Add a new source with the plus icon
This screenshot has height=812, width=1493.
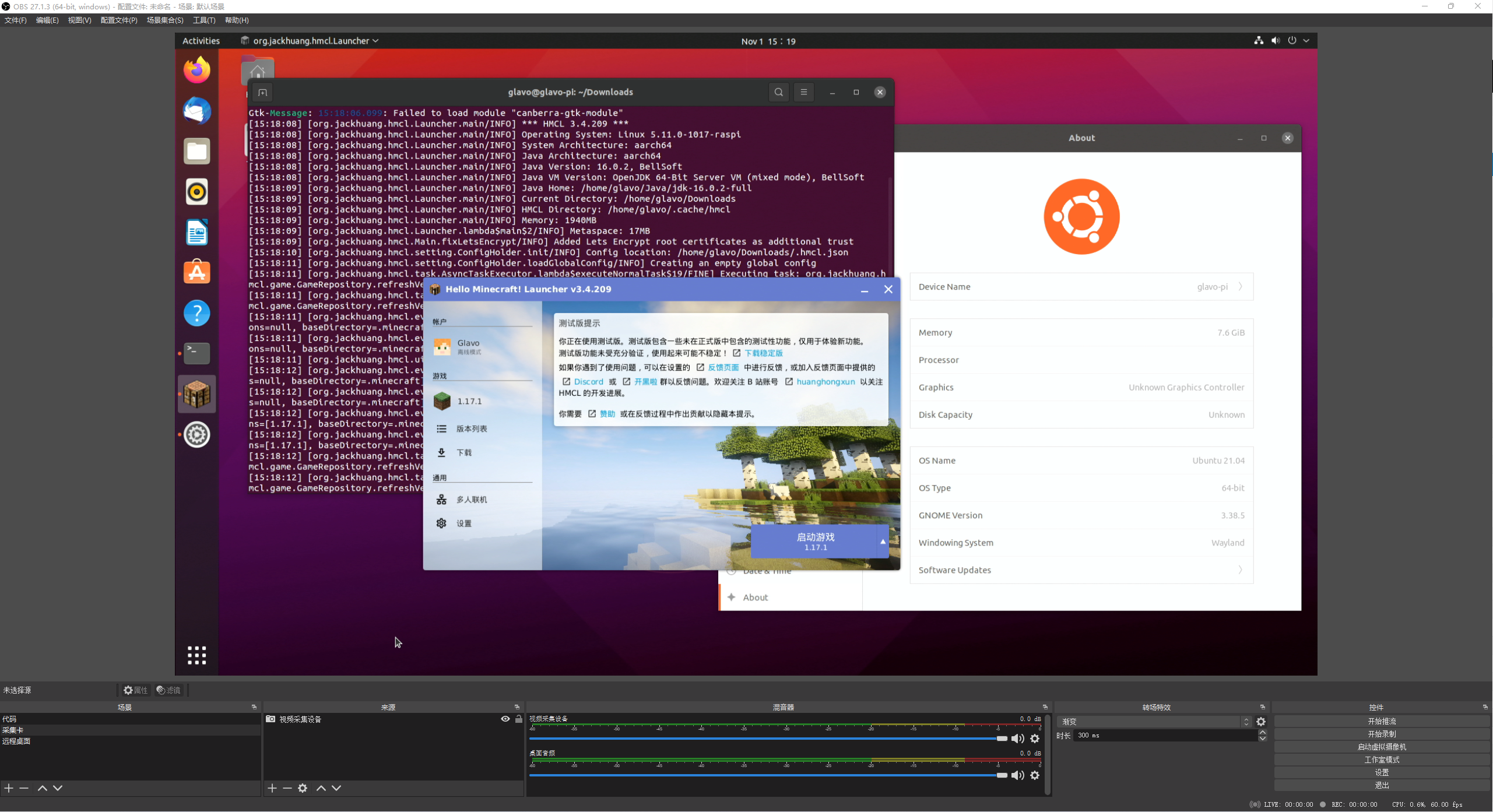(272, 788)
